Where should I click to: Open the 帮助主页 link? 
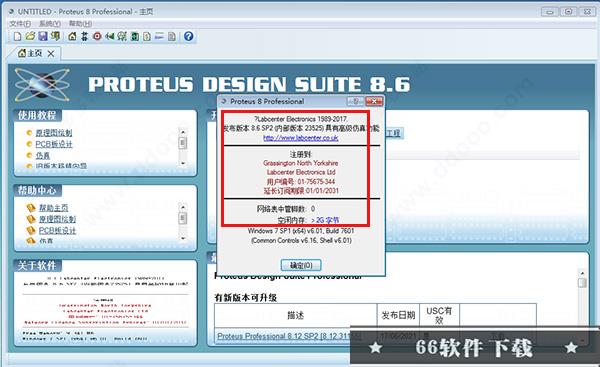click(x=54, y=208)
